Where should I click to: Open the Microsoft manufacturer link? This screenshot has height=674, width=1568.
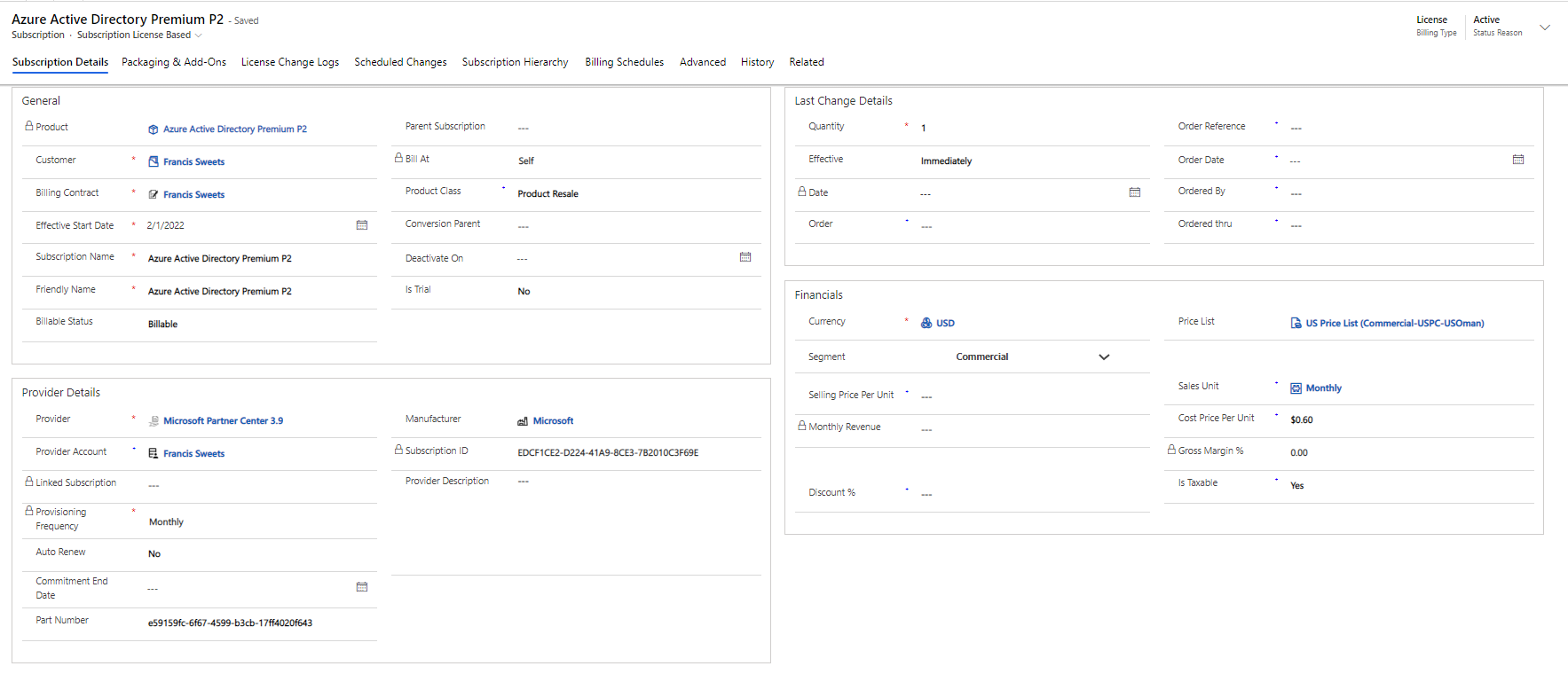[554, 421]
